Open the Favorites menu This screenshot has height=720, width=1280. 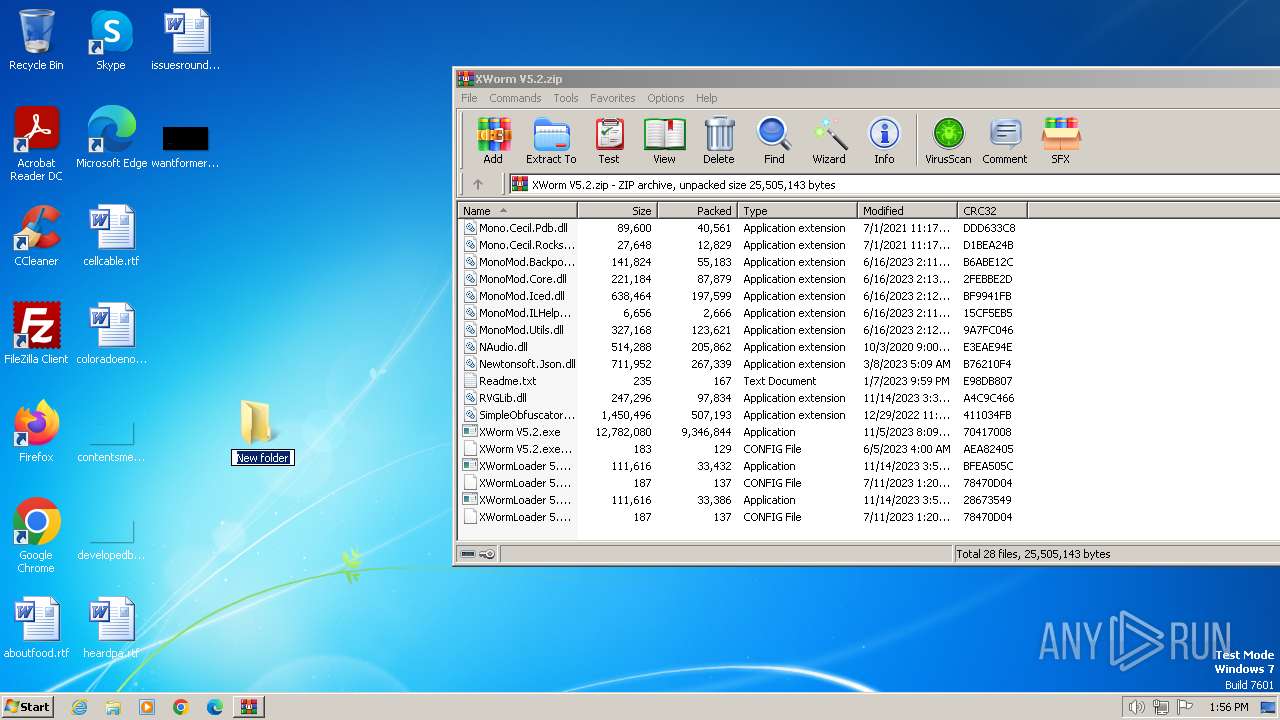click(613, 98)
